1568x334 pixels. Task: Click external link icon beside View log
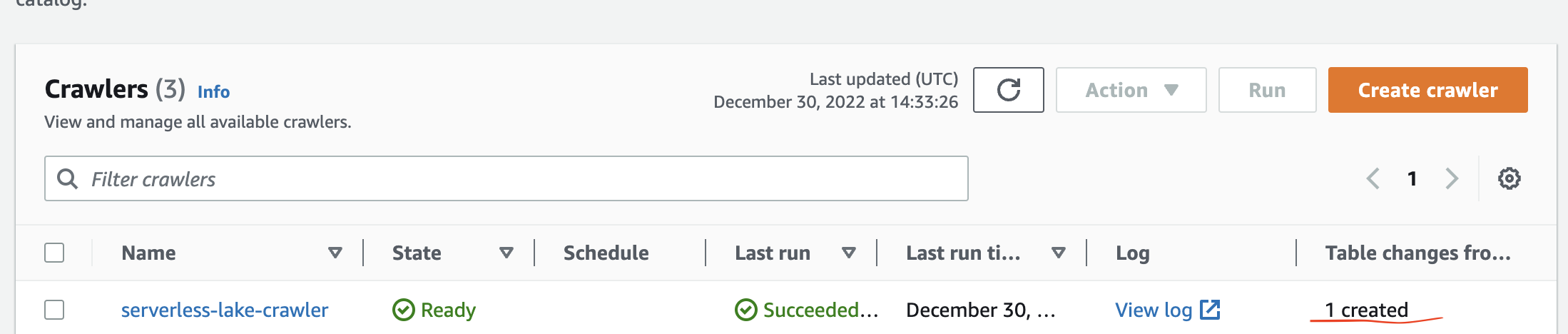tap(1210, 310)
